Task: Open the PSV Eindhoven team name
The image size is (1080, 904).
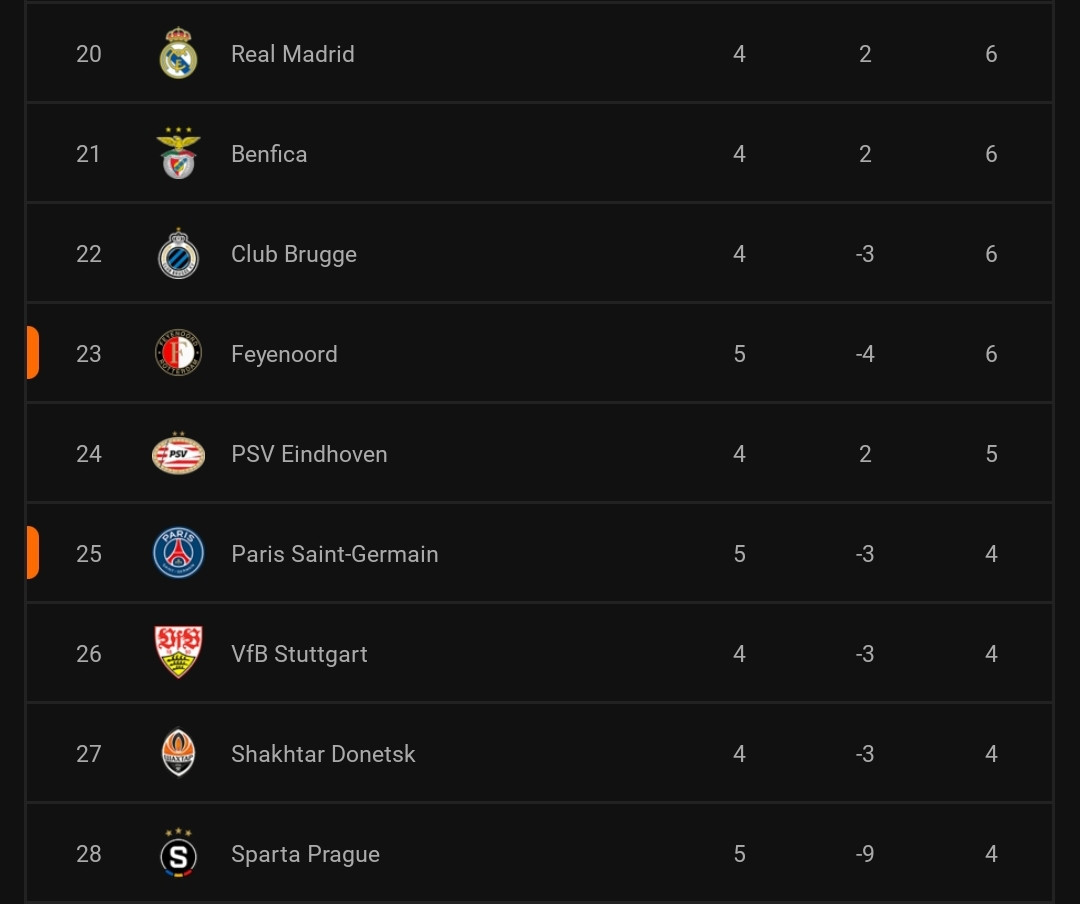Action: click(x=309, y=454)
